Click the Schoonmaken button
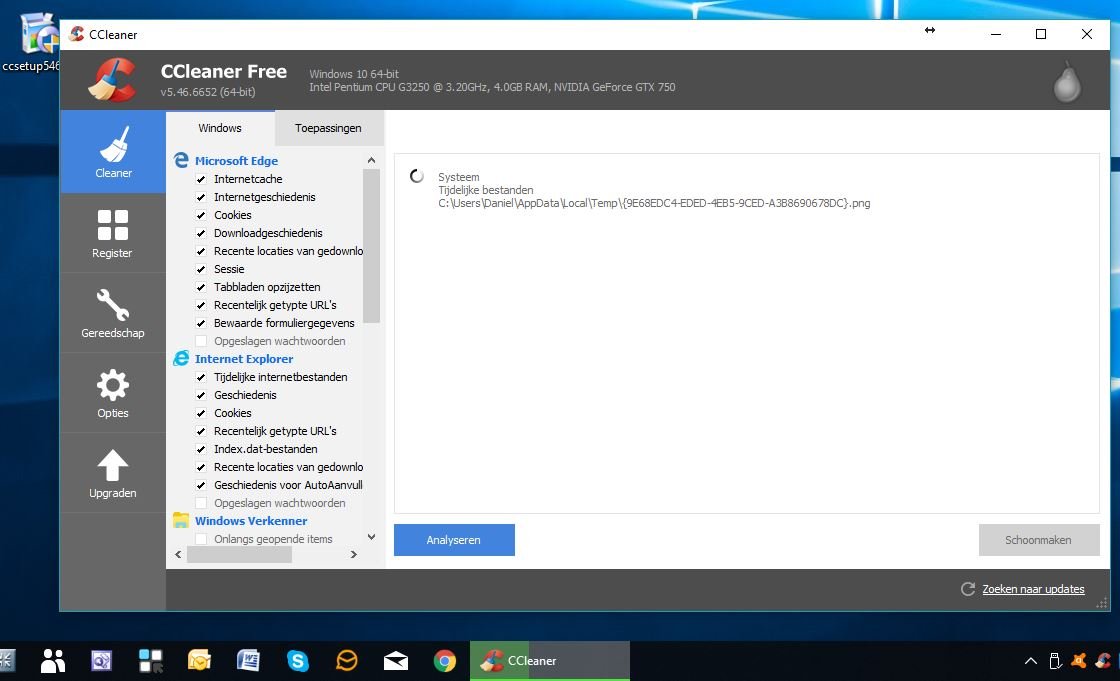The height and width of the screenshot is (681, 1120). (1039, 540)
